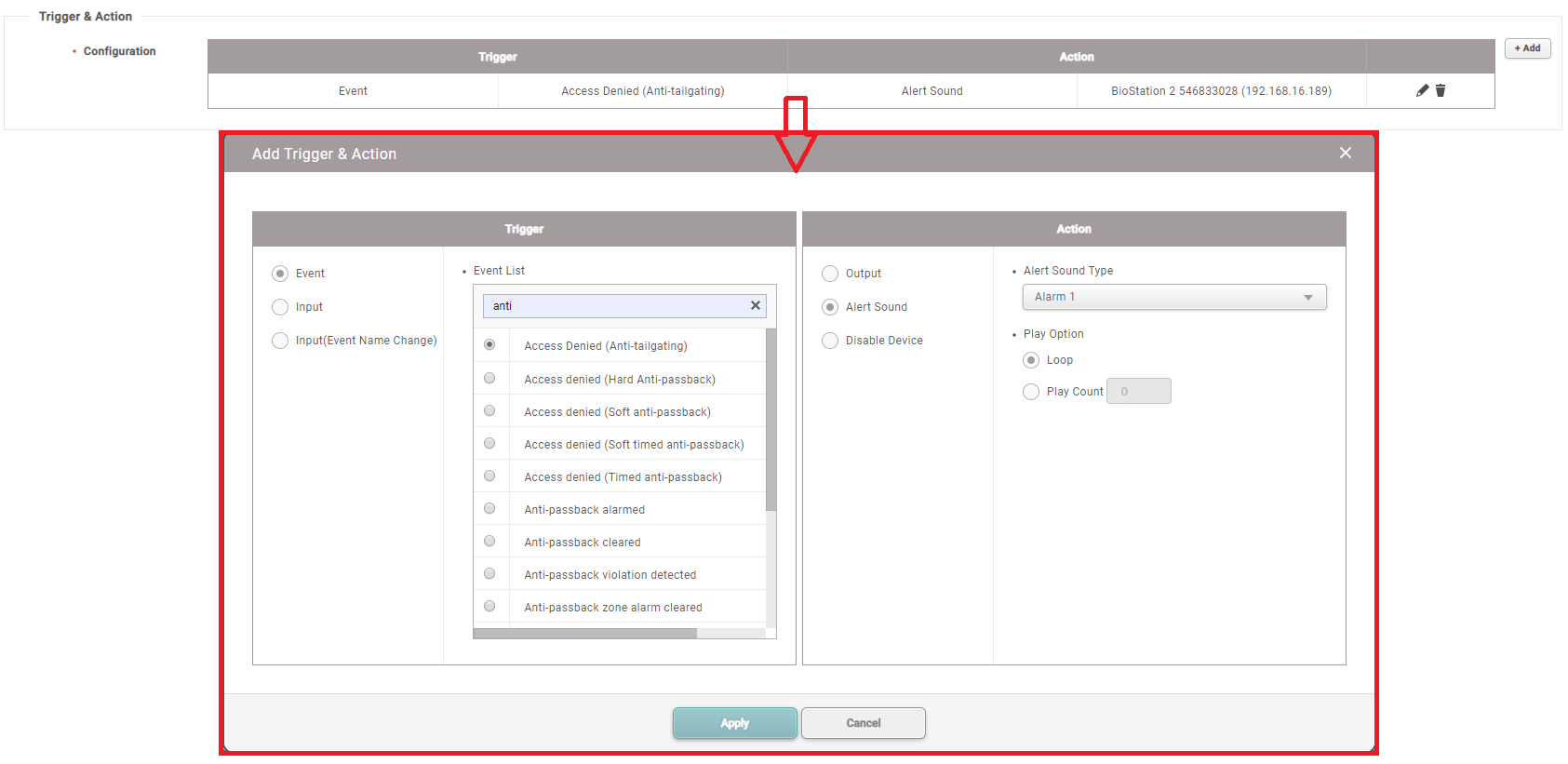Click the event list horizontal scrollbar

point(584,634)
